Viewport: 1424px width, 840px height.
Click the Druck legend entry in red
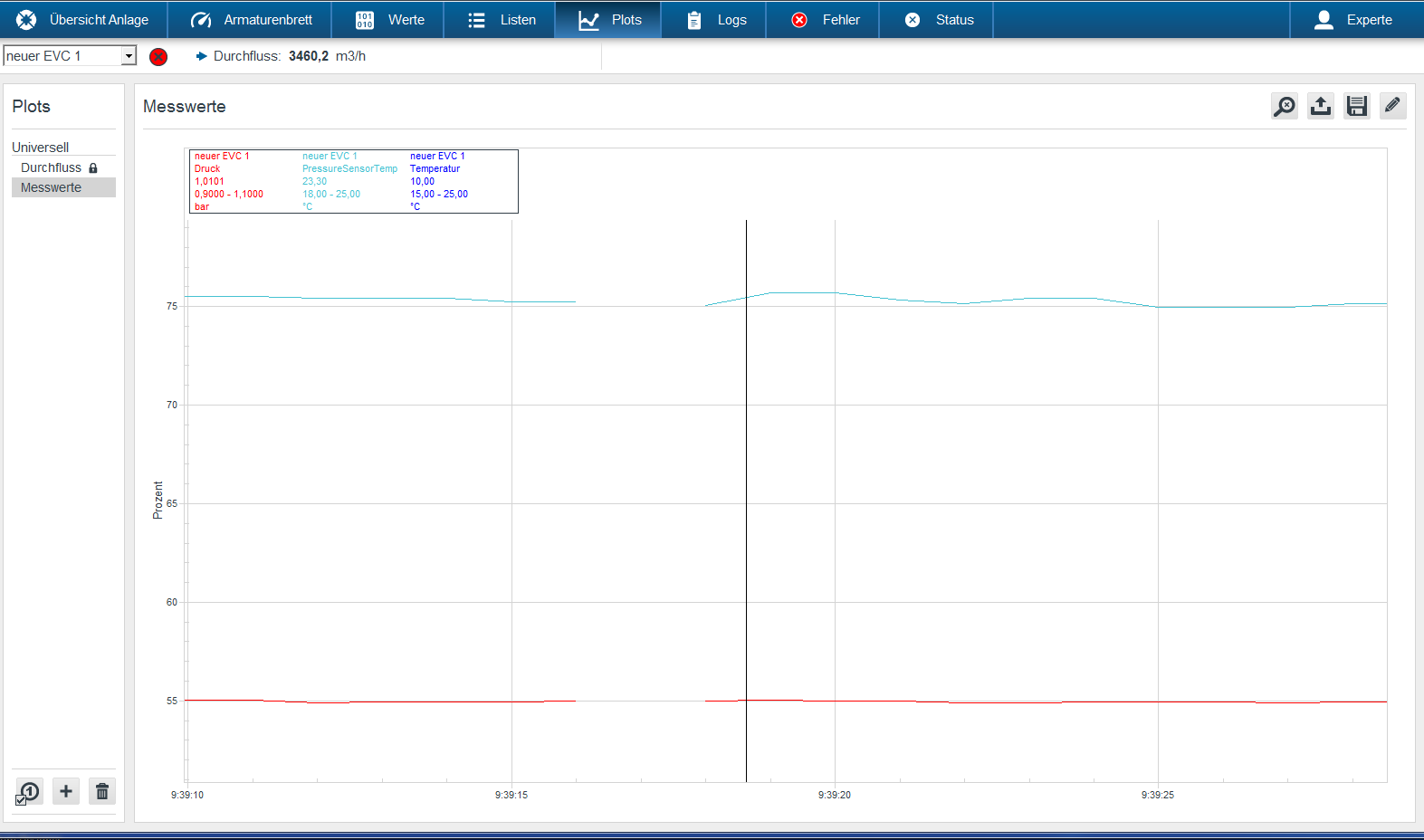pos(207,168)
